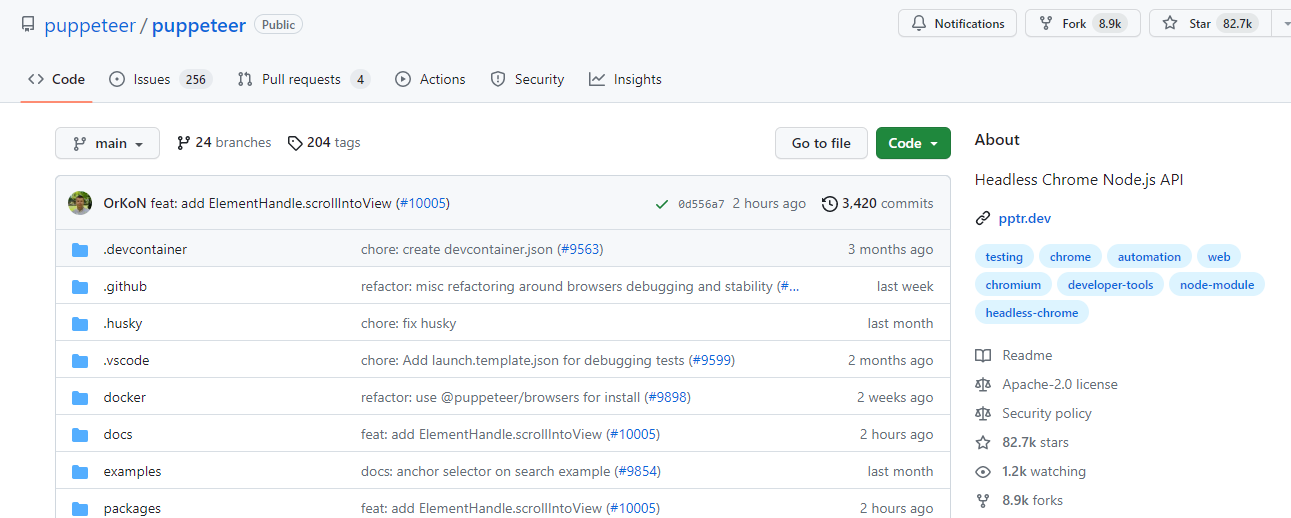Select the chrome topic tag
This screenshot has width=1291, height=518.
[x=1070, y=257]
